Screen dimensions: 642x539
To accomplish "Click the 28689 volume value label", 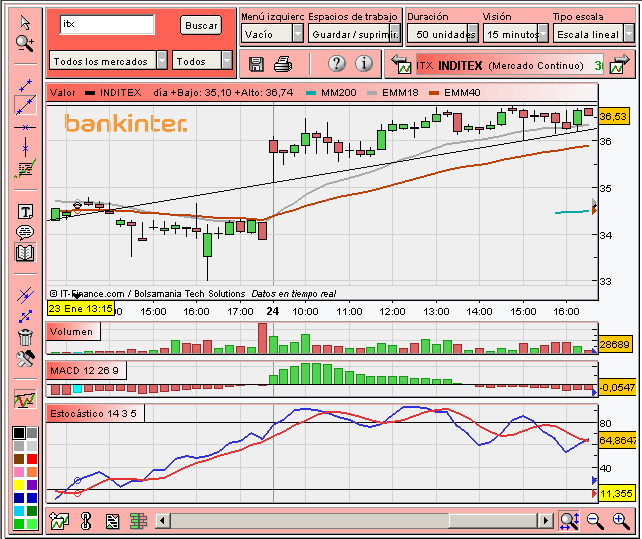I will coord(614,344).
